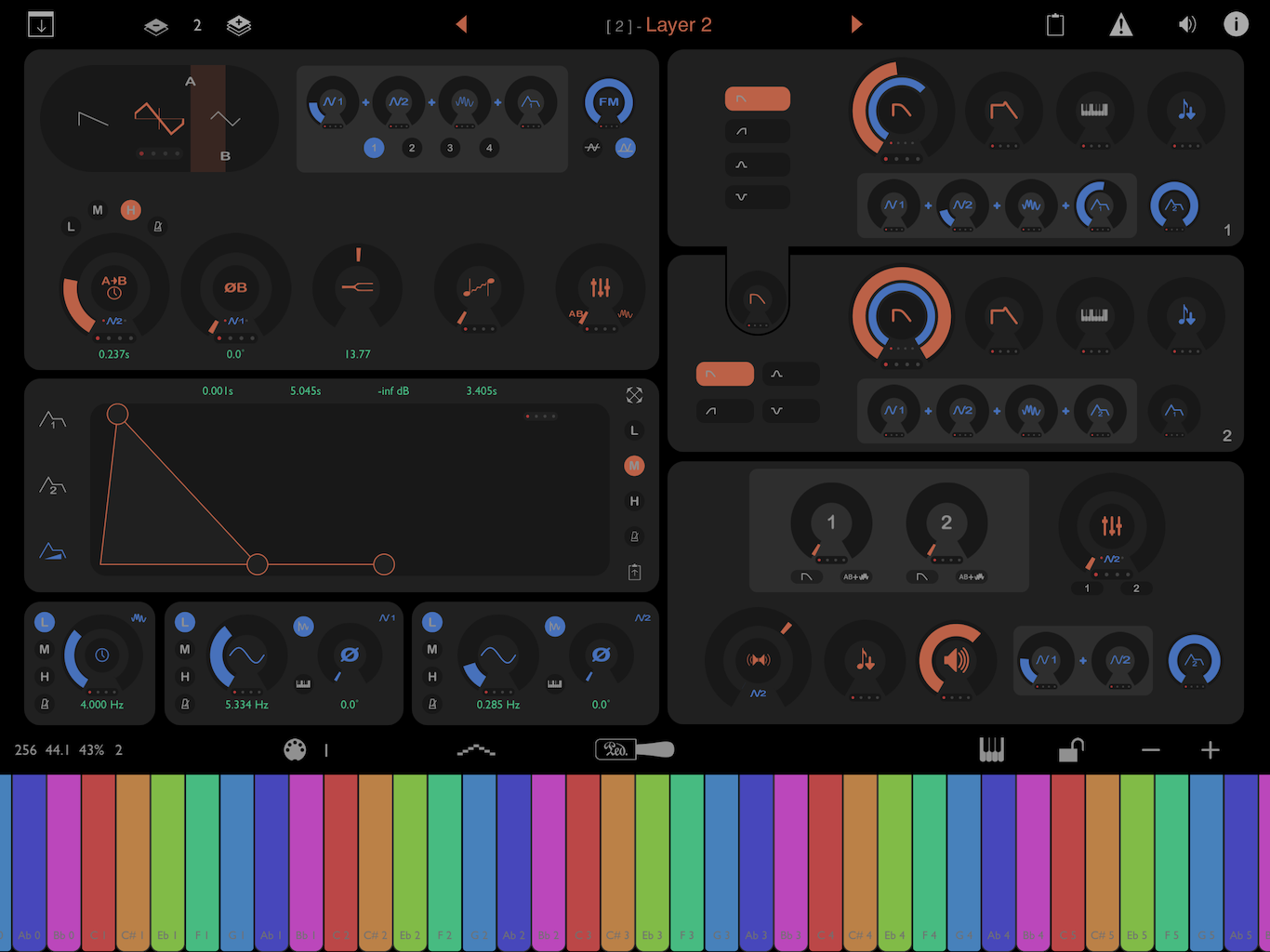The width and height of the screenshot is (1270, 952).
Task: Toggle the orange H button in the oscillator panel
Action: coord(131,210)
